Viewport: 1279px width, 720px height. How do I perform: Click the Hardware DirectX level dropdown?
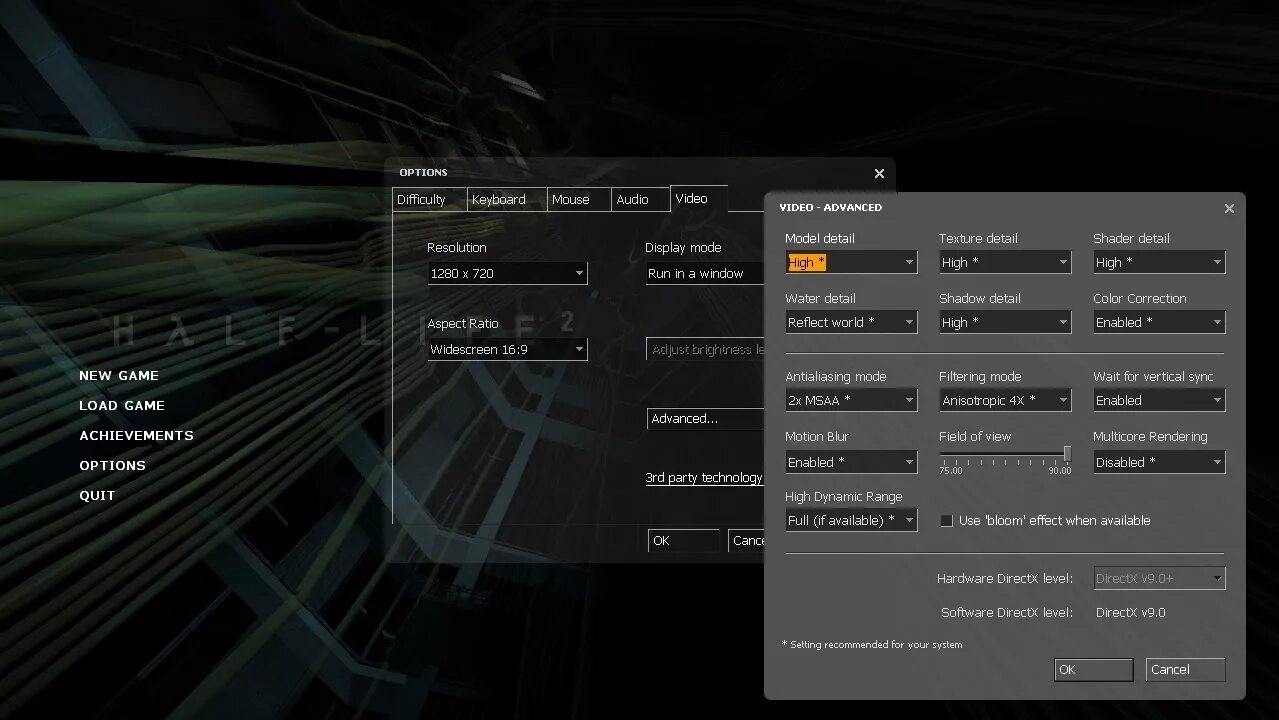1159,578
